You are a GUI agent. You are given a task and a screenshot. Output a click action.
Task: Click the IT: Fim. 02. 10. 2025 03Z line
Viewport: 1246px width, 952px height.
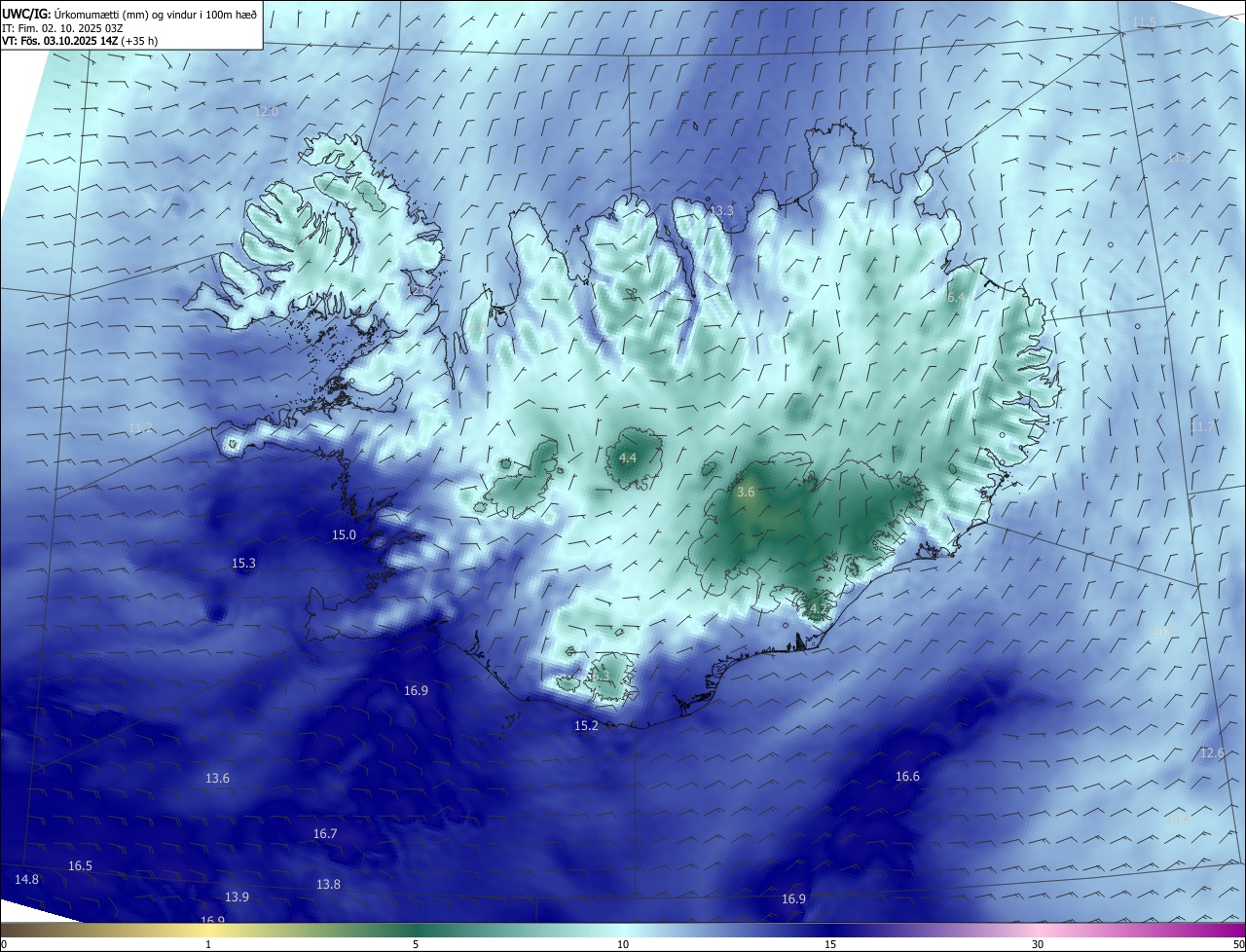63,28
